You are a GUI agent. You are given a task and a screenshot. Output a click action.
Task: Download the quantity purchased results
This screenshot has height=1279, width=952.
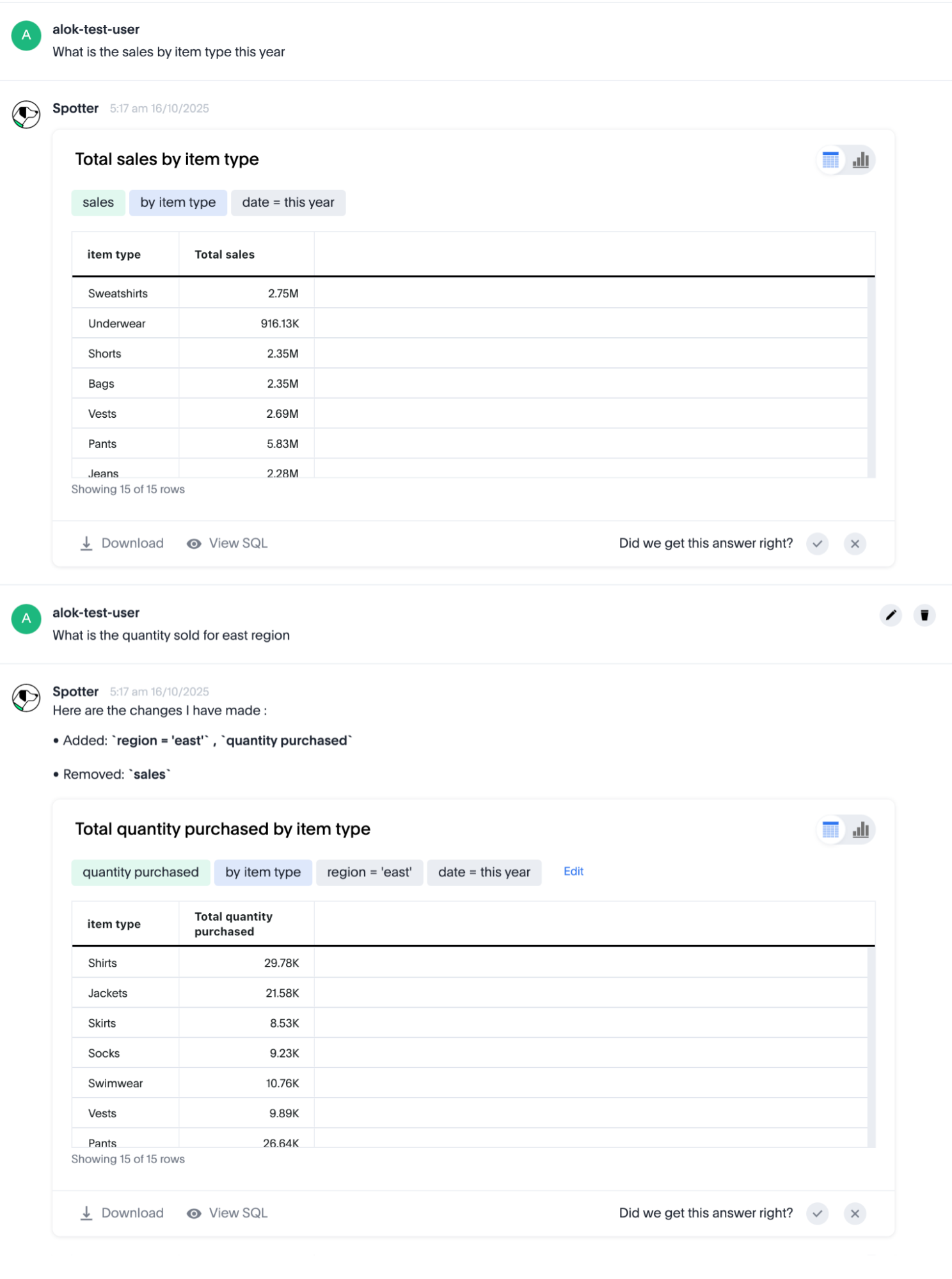tap(122, 1213)
